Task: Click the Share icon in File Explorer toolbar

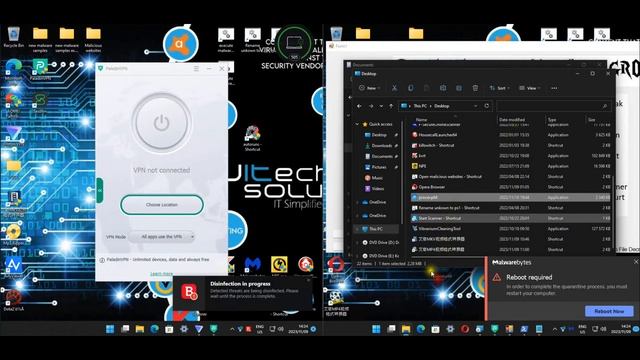Action: point(459,88)
